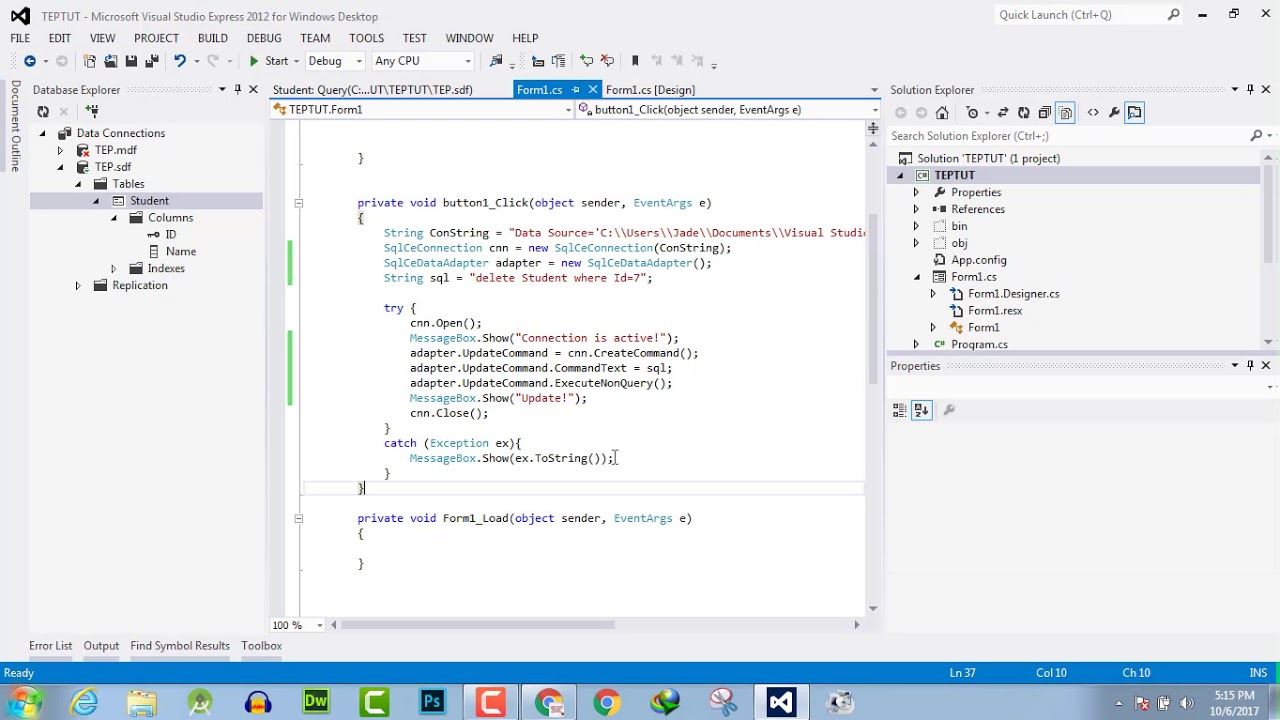Click the Comment selected lines icon
Image resolution: width=1280 pixels, height=720 pixels.
(586, 61)
